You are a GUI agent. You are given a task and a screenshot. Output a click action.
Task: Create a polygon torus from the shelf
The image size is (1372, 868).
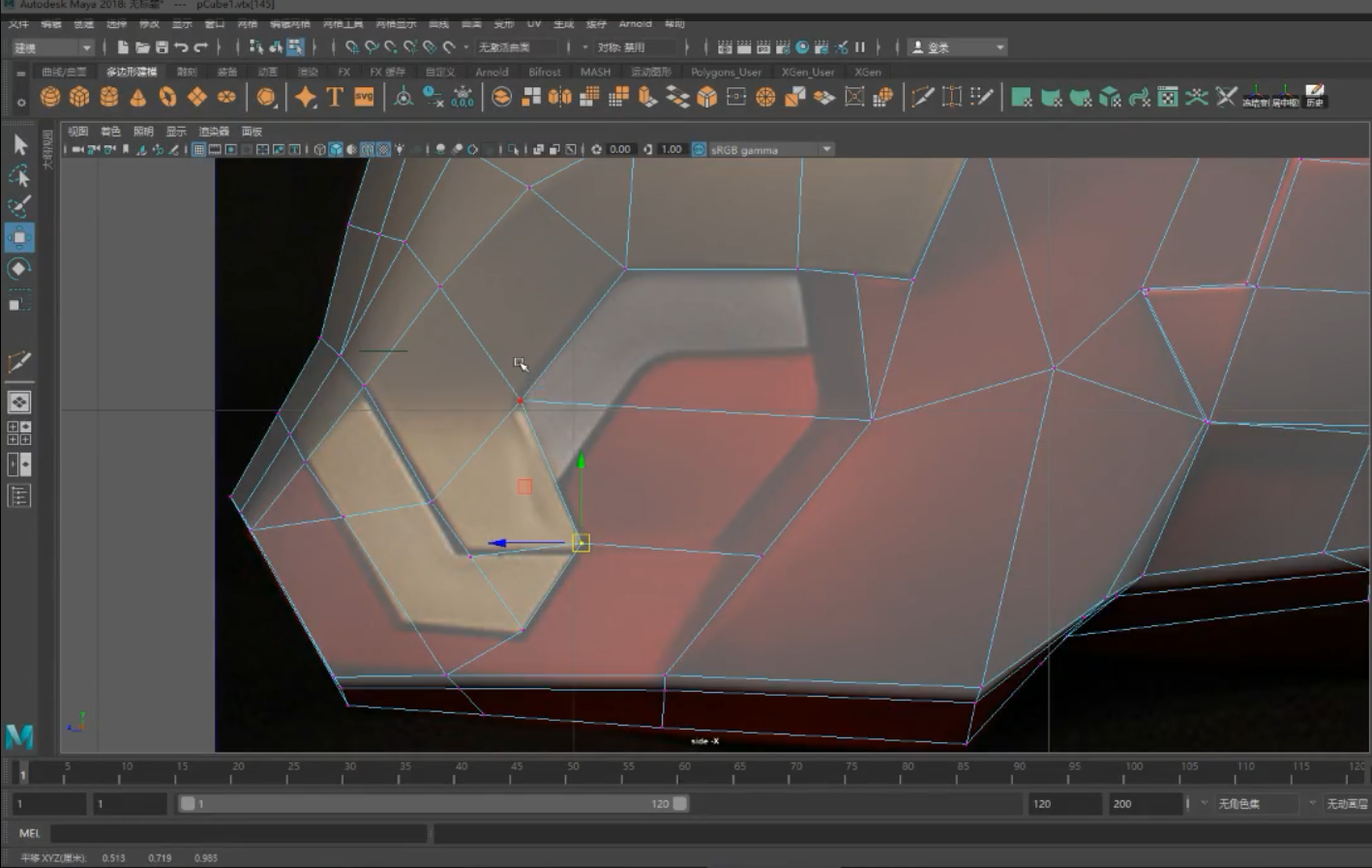point(167,97)
